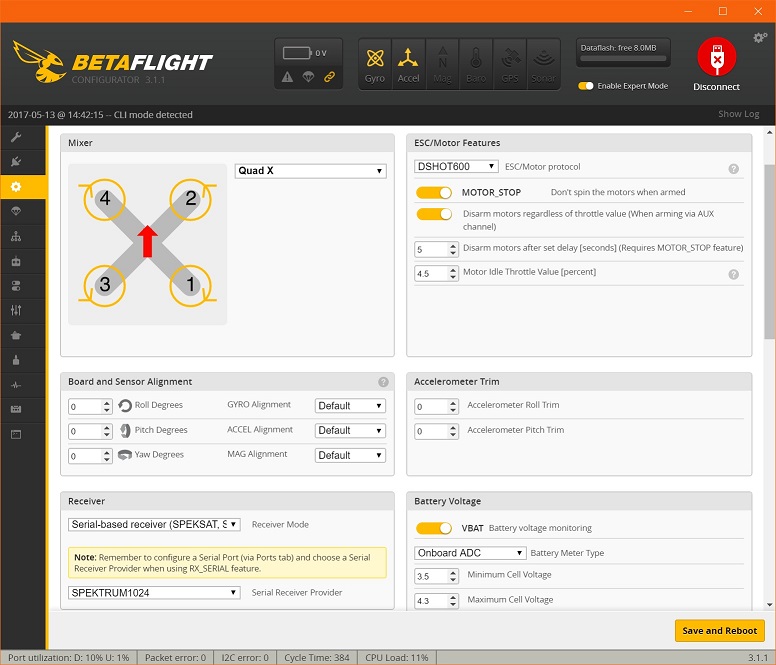Open the logging film-strip icon tab

(x=16, y=409)
